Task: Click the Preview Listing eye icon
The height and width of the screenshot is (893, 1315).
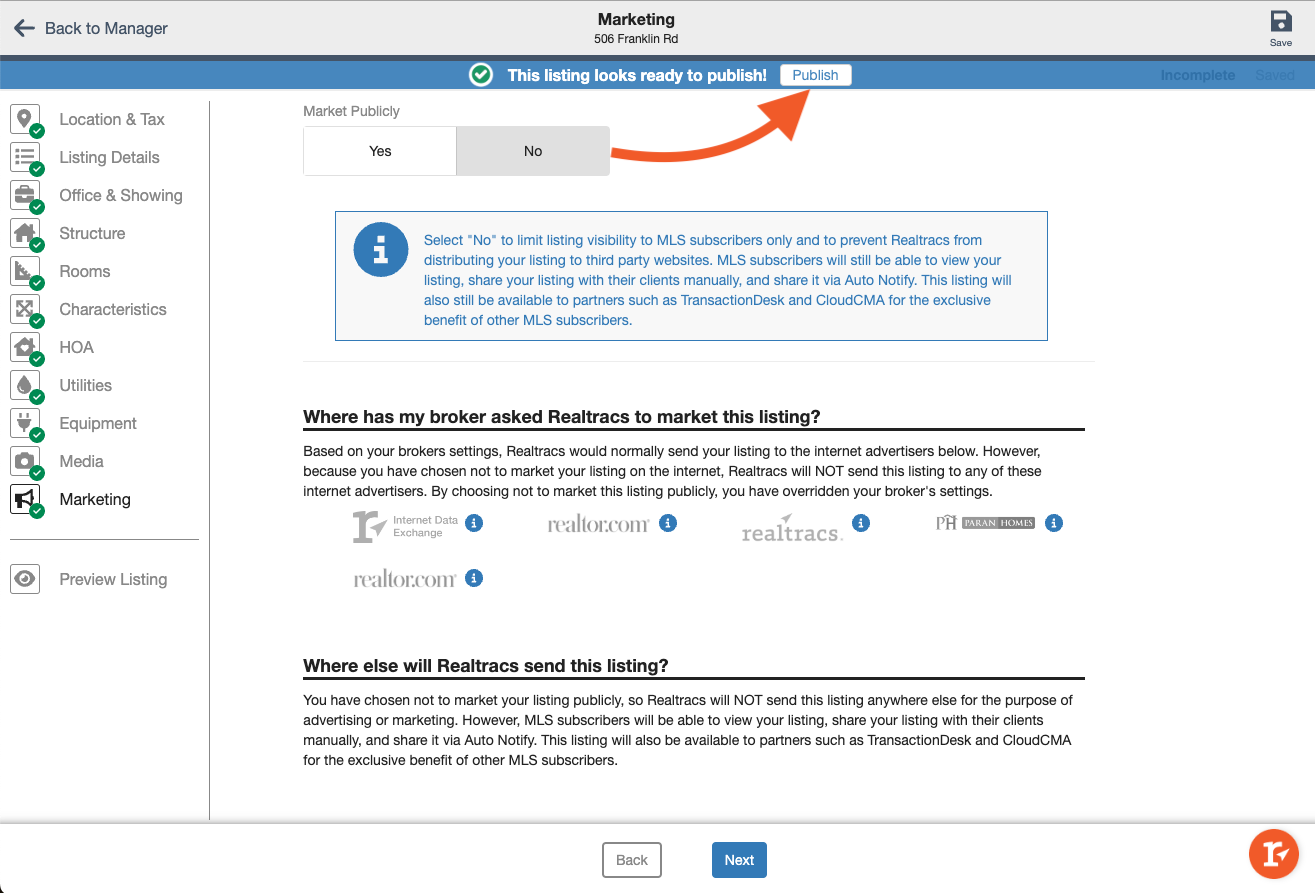Action: point(25,579)
